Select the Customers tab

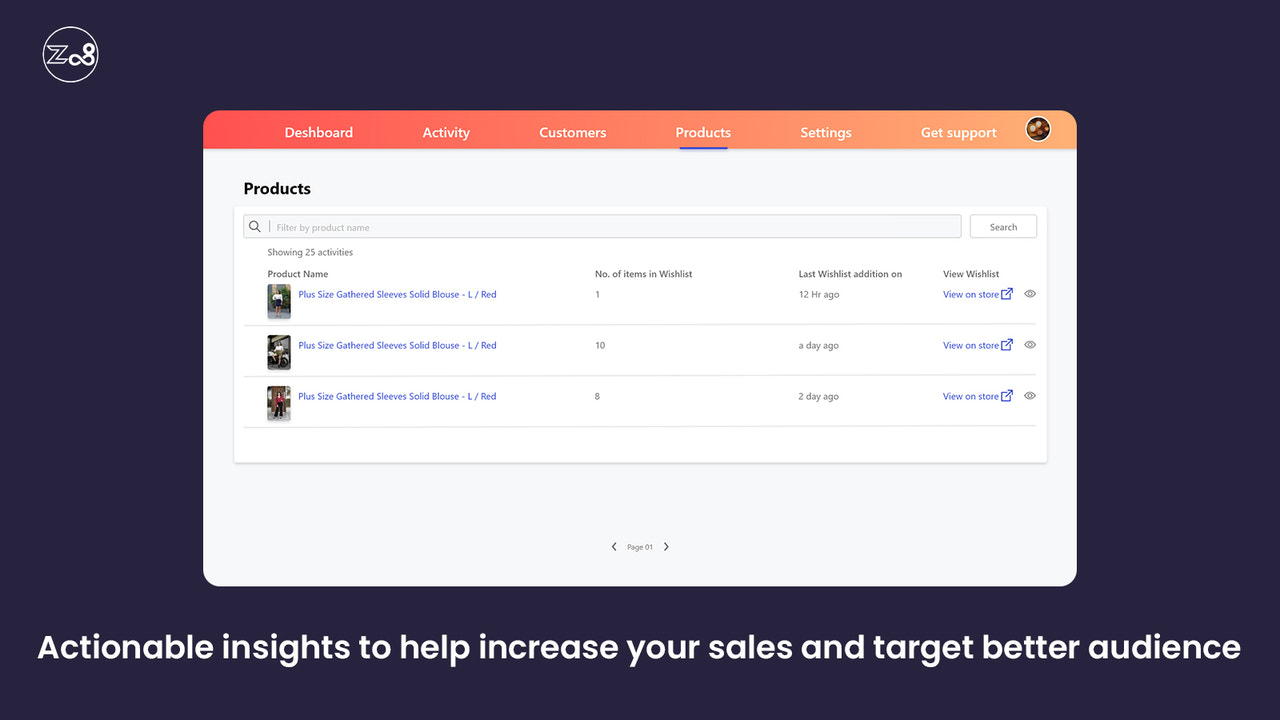[x=572, y=132]
